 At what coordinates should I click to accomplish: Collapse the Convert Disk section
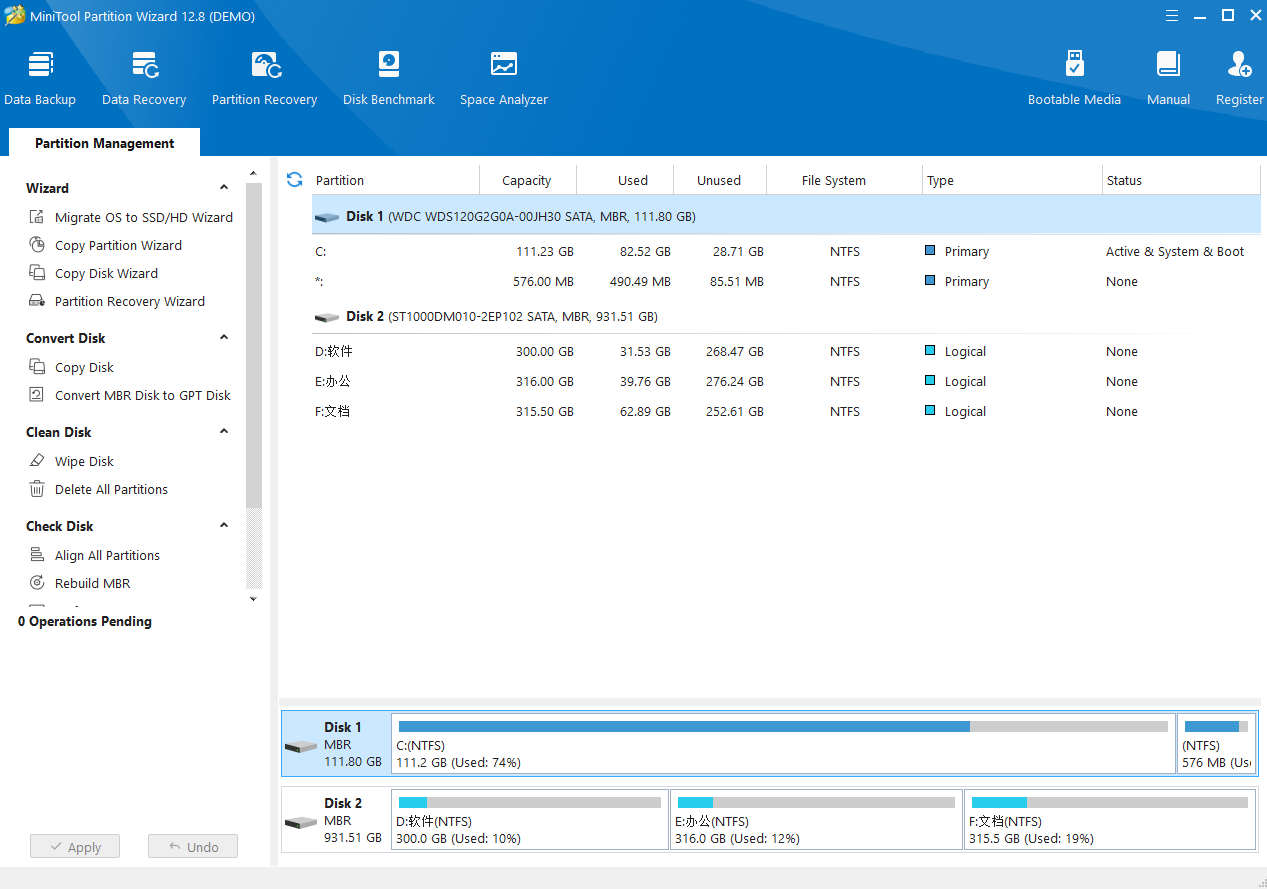click(224, 338)
